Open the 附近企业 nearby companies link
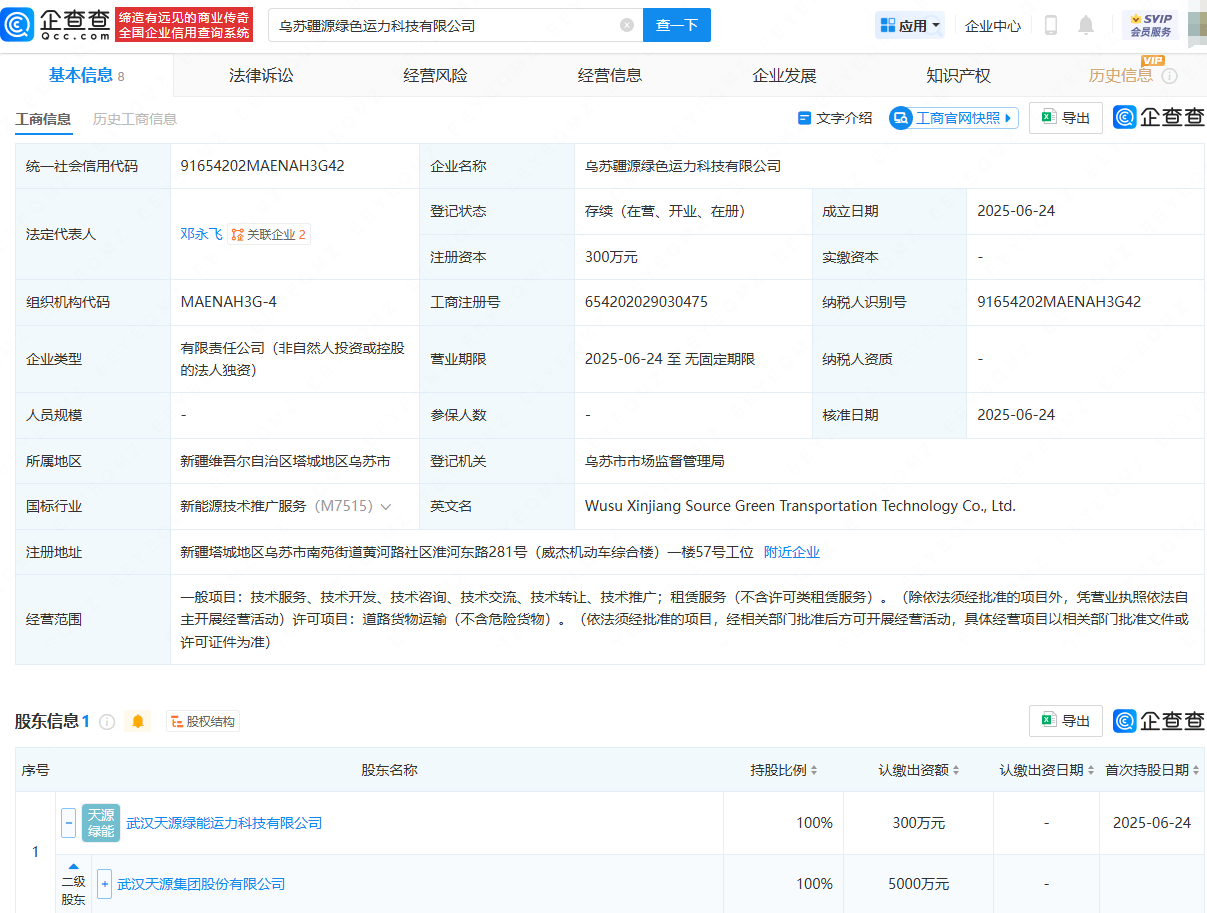This screenshot has width=1207, height=913. click(x=791, y=552)
